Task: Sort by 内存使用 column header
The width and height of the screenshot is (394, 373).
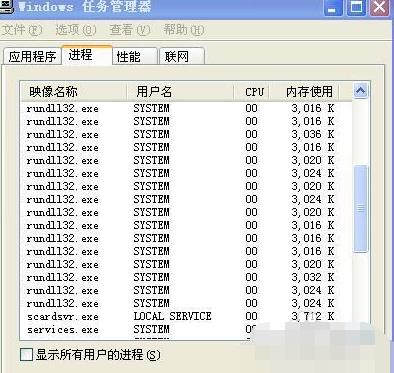Action: 304,91
